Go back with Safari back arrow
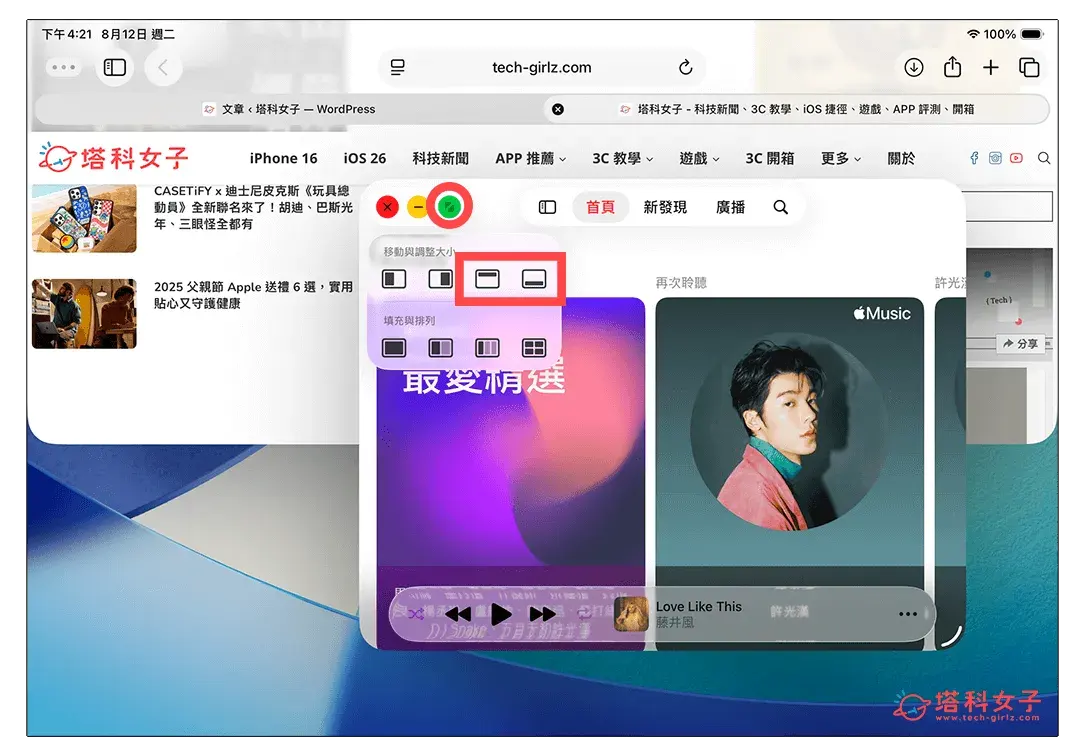The height and width of the screenshot is (756, 1080). click(163, 67)
